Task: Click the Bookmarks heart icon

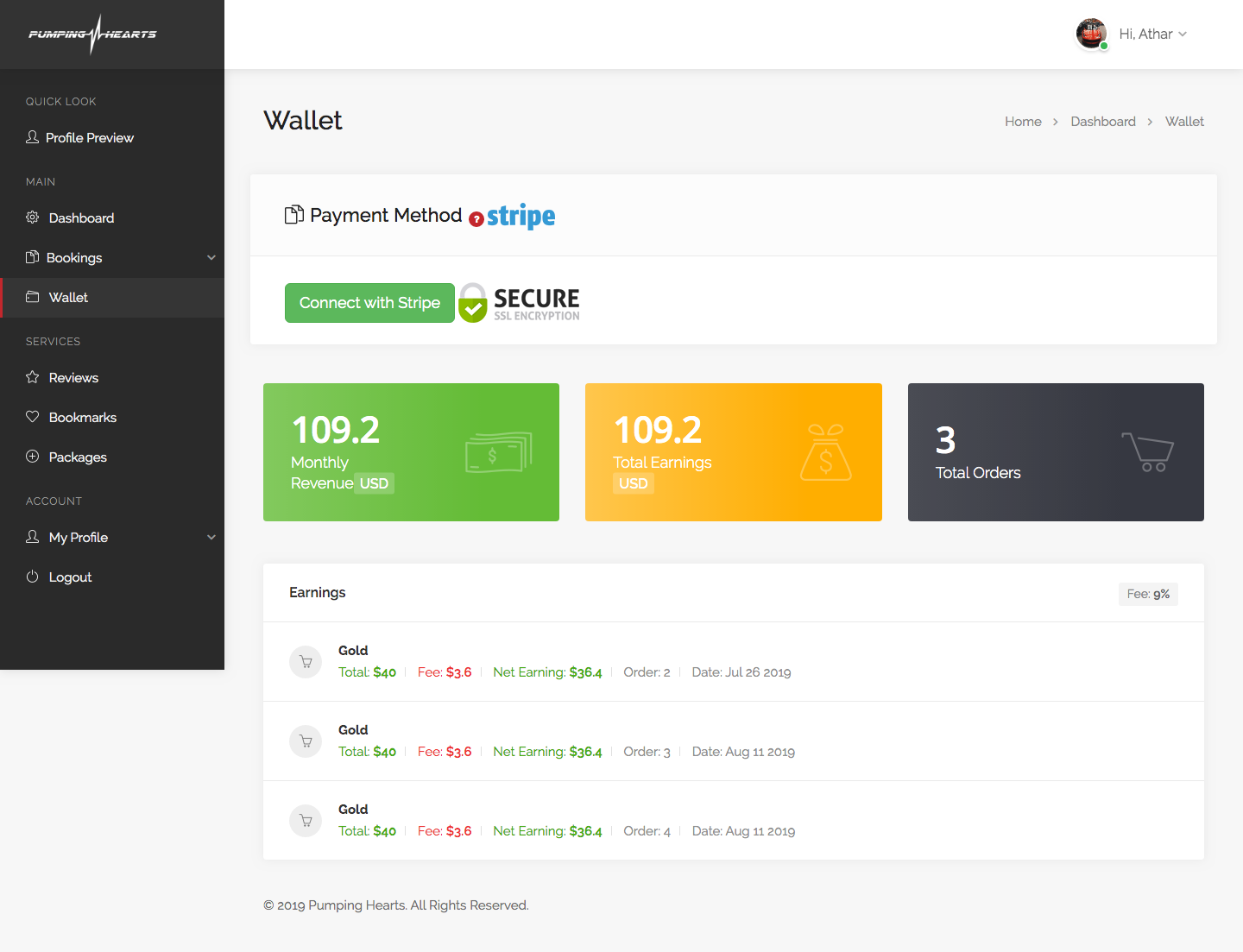Action: [33, 417]
